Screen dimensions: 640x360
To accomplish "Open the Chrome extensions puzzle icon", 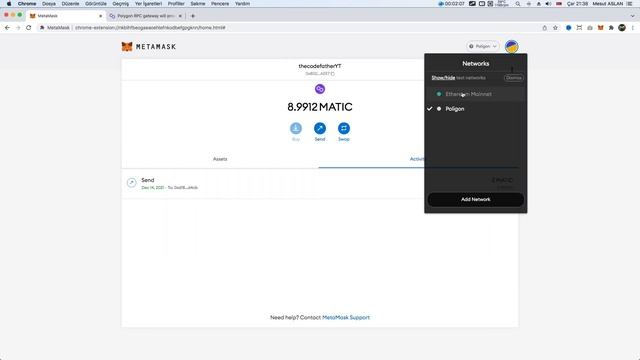I will [x=611, y=28].
